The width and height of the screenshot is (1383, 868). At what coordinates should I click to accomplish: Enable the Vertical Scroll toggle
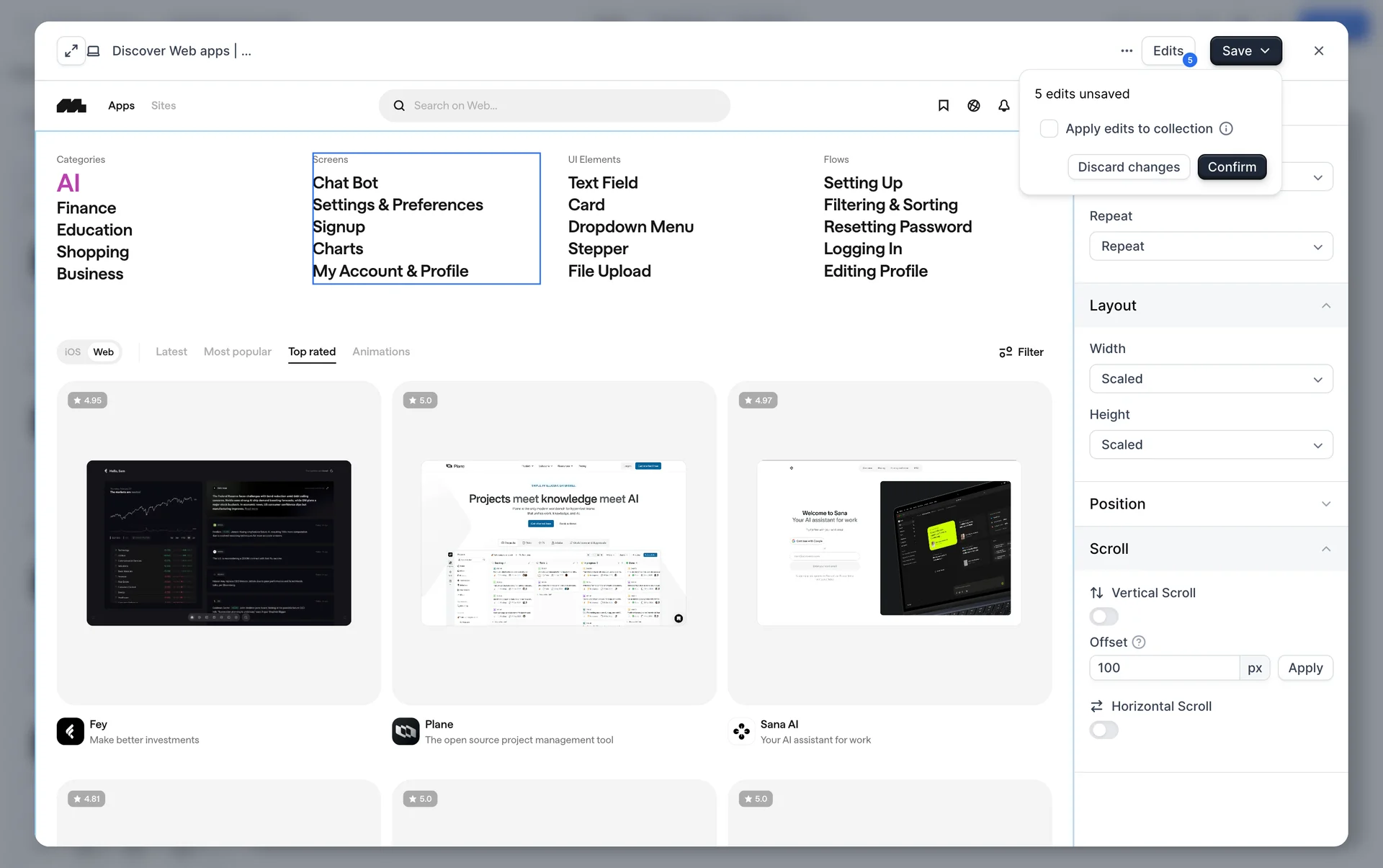[x=1104, y=617]
